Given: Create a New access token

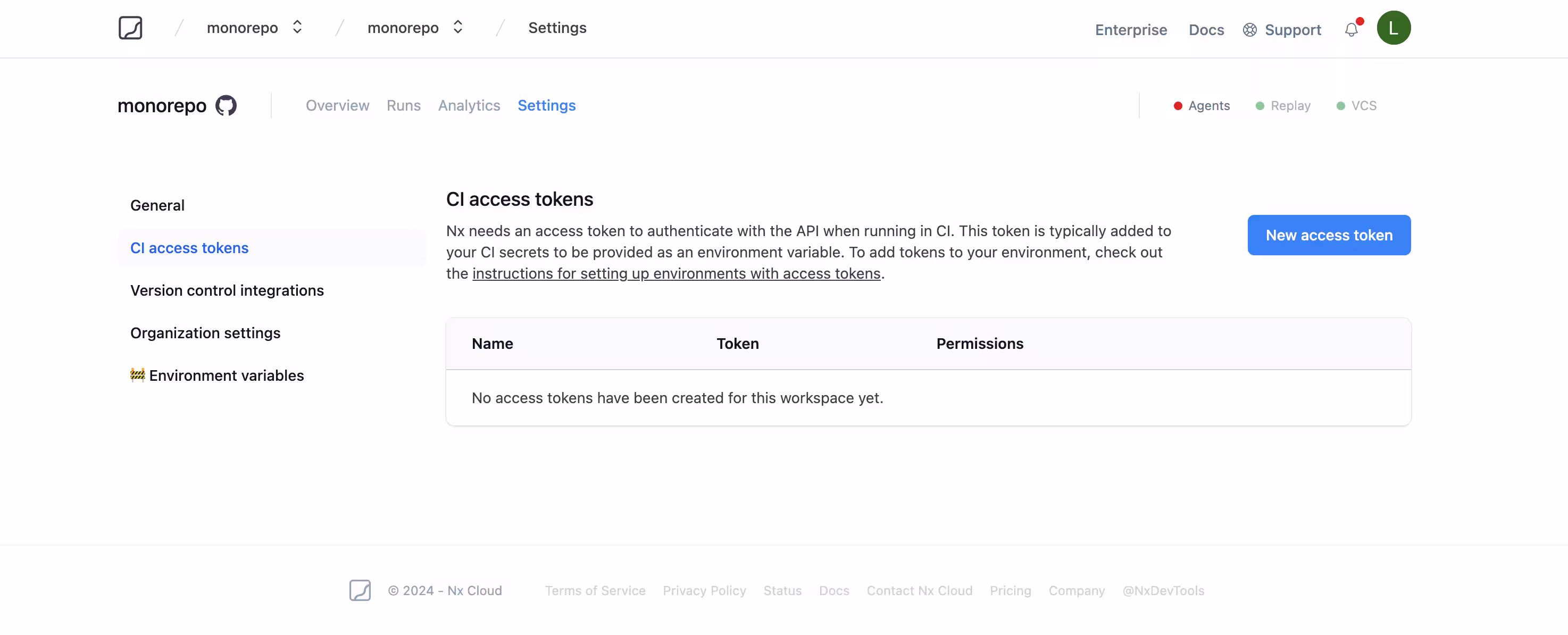Looking at the screenshot, I should pyautogui.click(x=1329, y=235).
